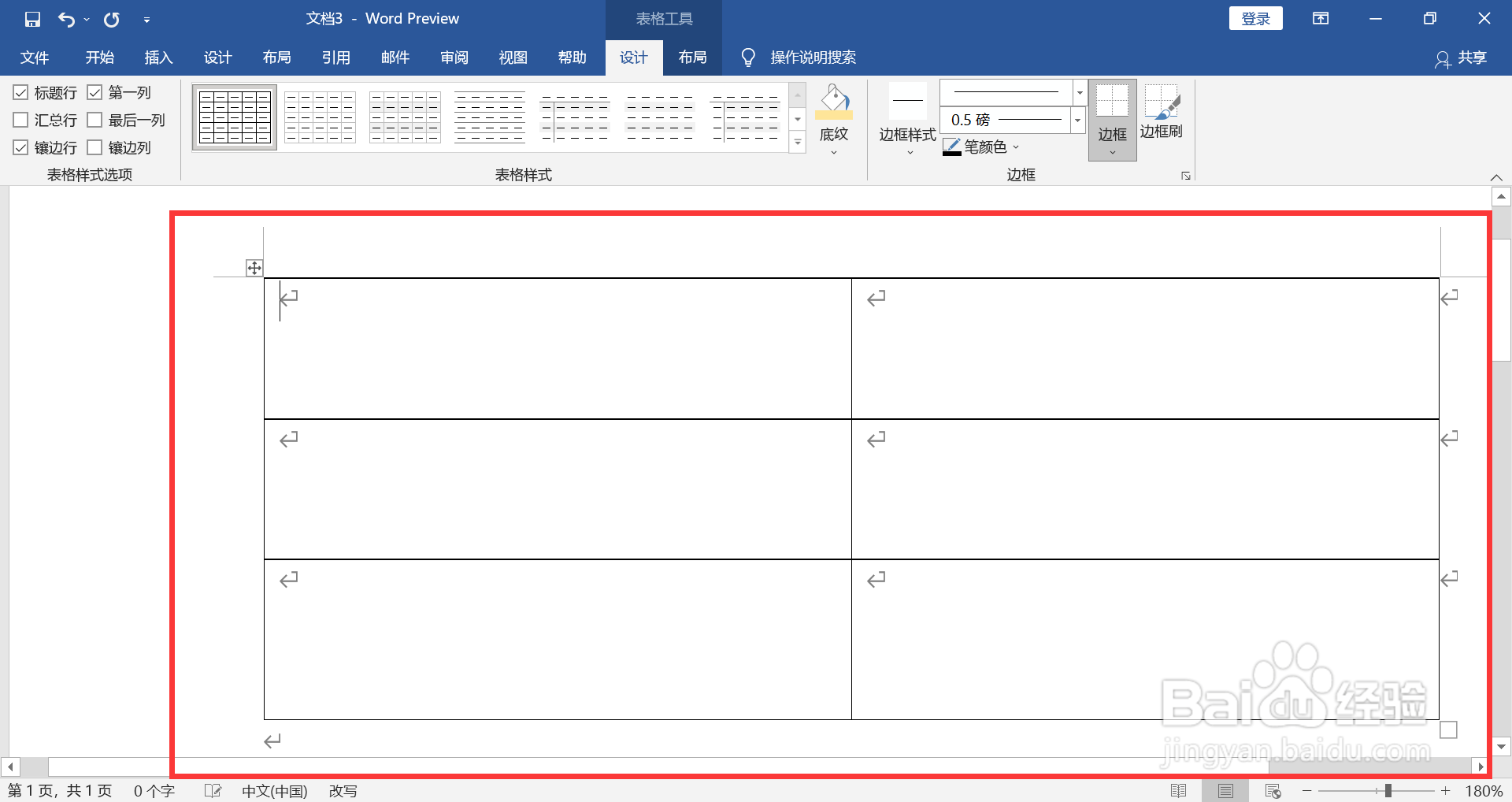Customize the quick access toolbar
This screenshot has width=1512, height=802.
[x=146, y=20]
